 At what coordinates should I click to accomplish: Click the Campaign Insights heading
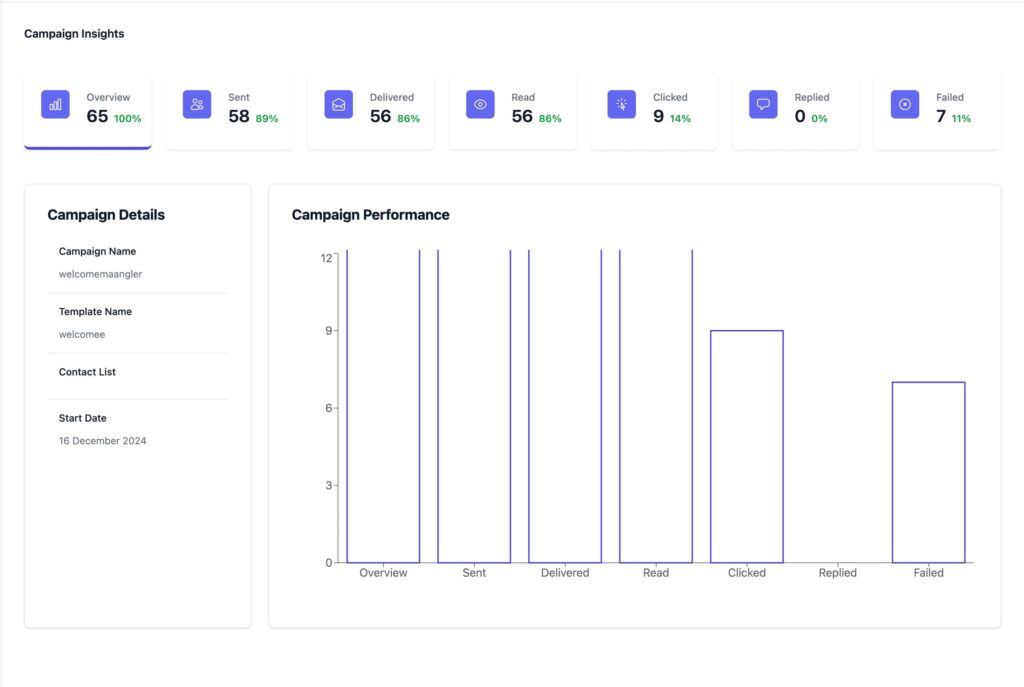74,34
